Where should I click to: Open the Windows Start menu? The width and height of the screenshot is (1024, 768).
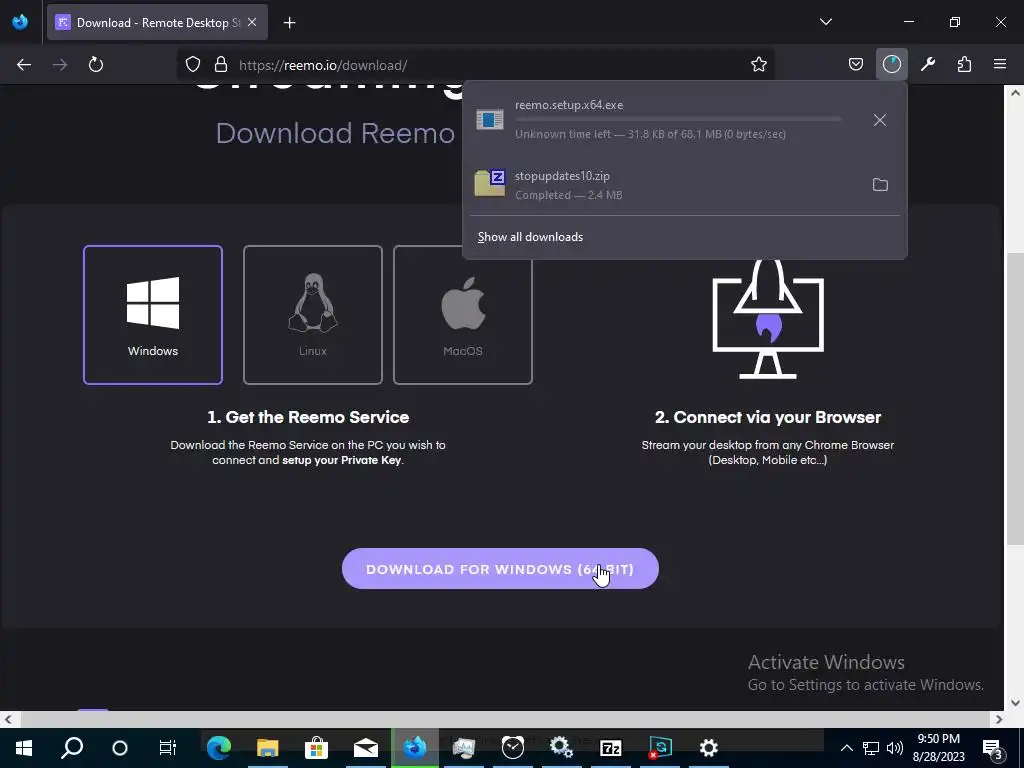[24, 748]
